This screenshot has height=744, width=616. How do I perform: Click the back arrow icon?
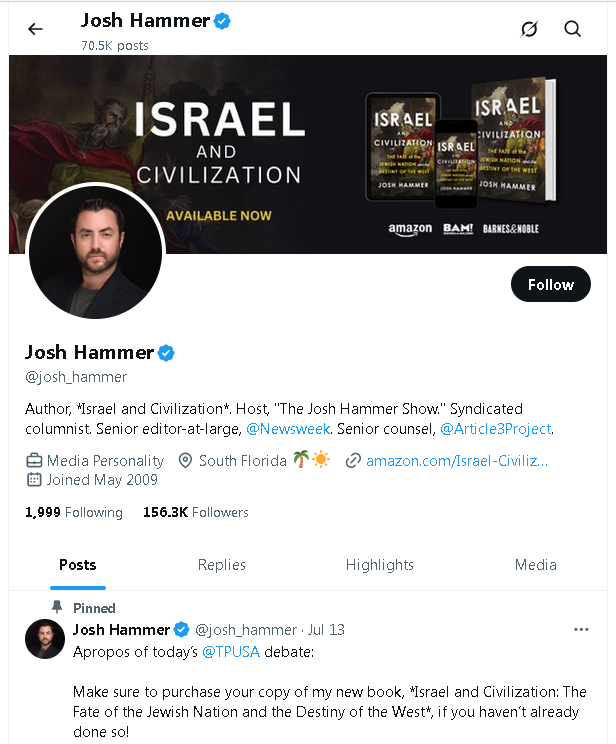pyautogui.click(x=36, y=29)
